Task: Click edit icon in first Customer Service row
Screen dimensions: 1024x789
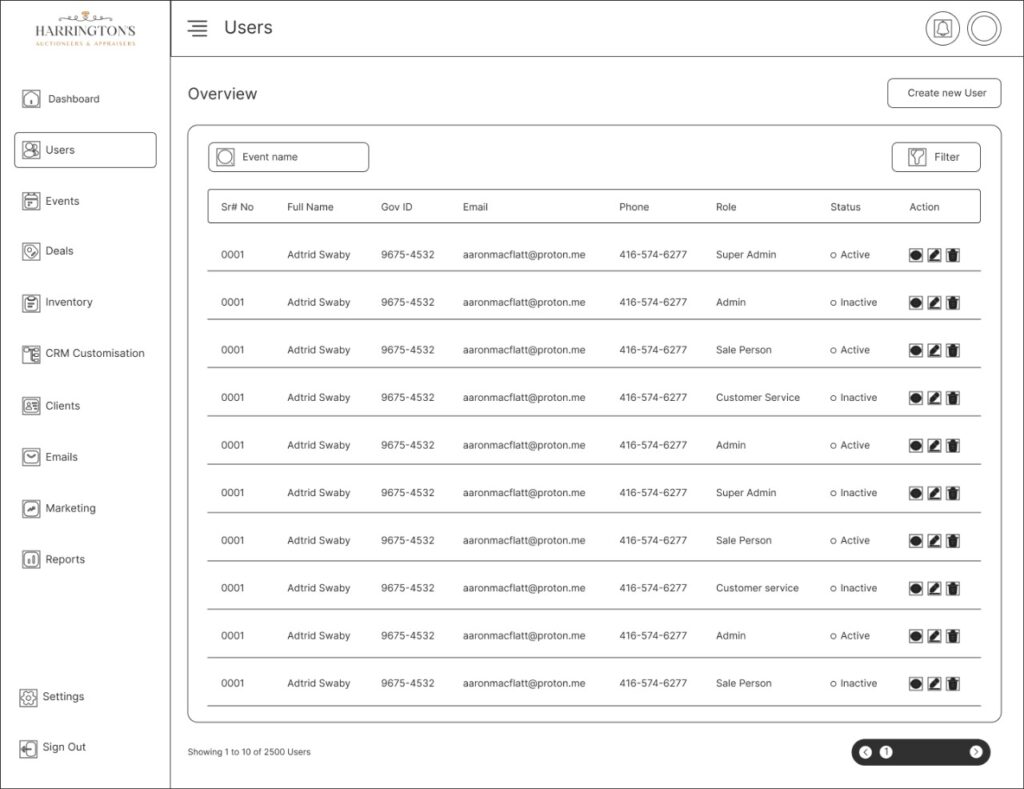Action: (x=934, y=398)
